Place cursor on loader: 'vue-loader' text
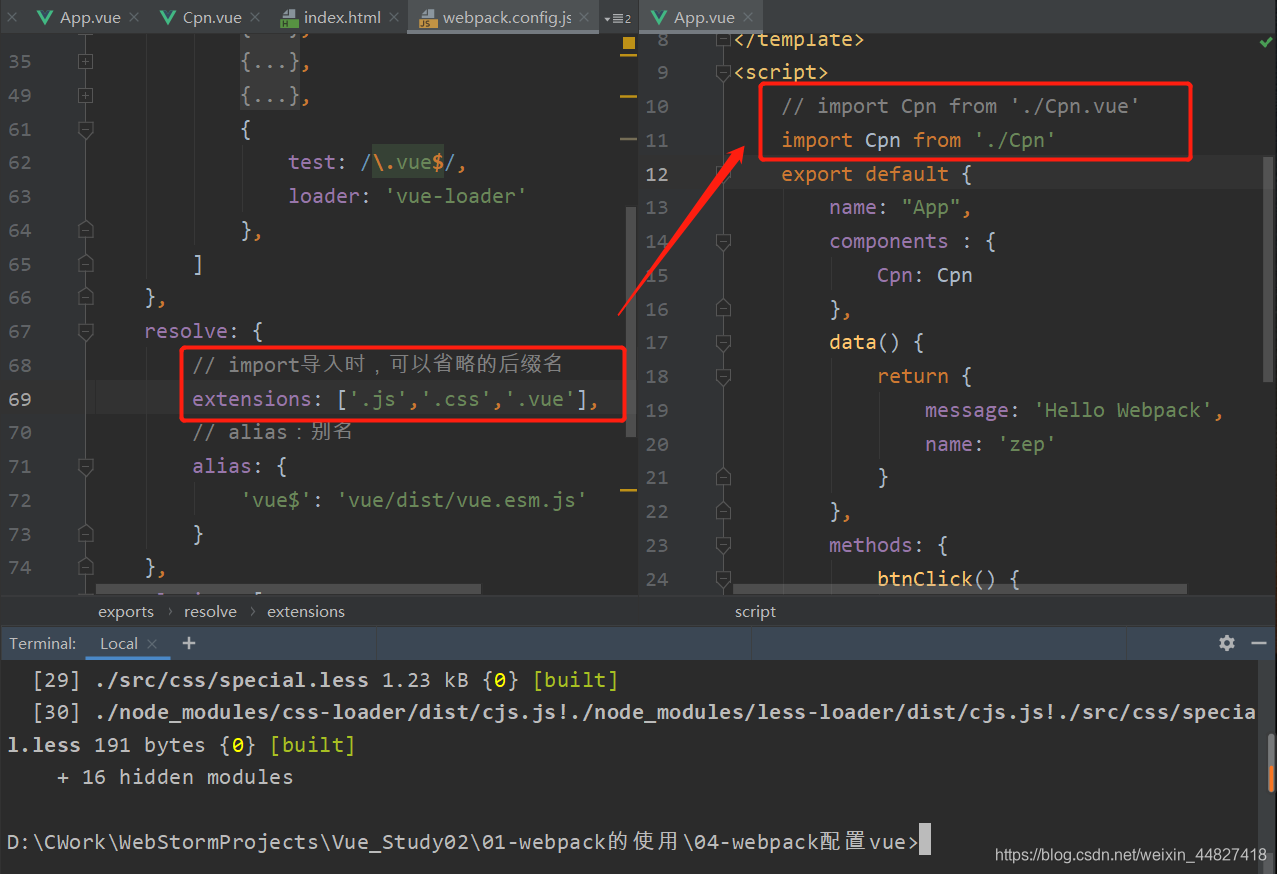The image size is (1277, 874). click(407, 196)
